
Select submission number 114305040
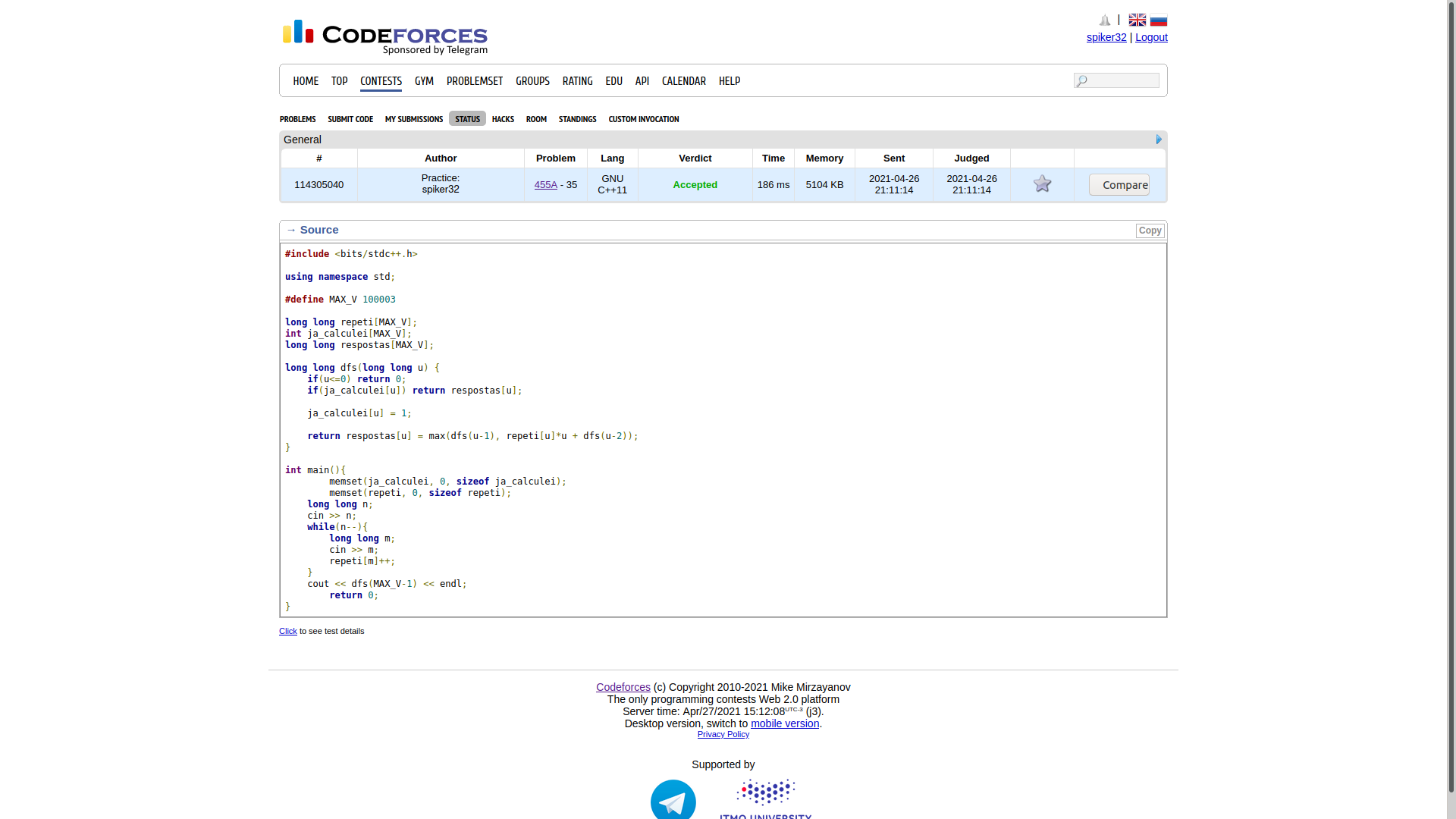point(318,185)
